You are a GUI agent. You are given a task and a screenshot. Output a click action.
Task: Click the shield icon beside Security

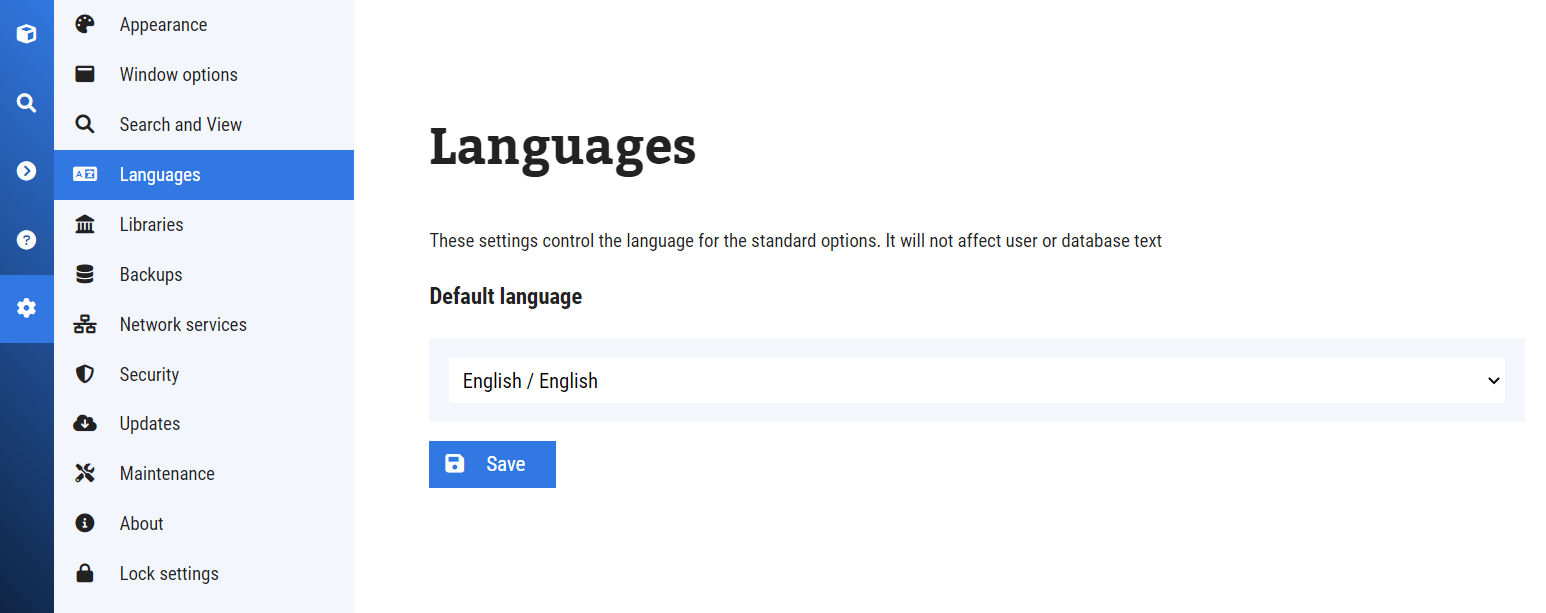pos(84,373)
